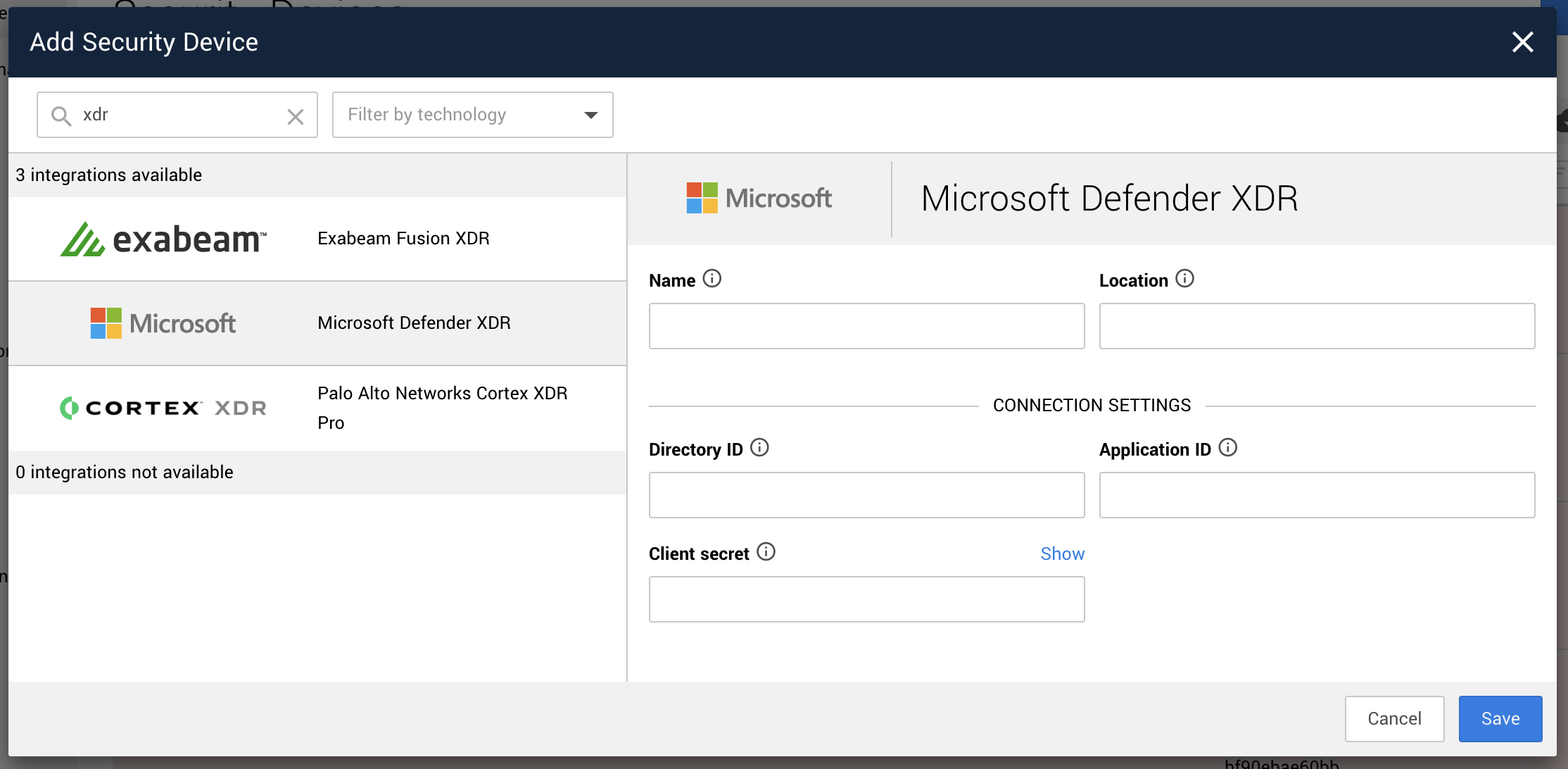Viewport: 1568px width, 769px height.
Task: Select Palo Alto Networks Cortex XDR Pro
Action: click(x=317, y=408)
